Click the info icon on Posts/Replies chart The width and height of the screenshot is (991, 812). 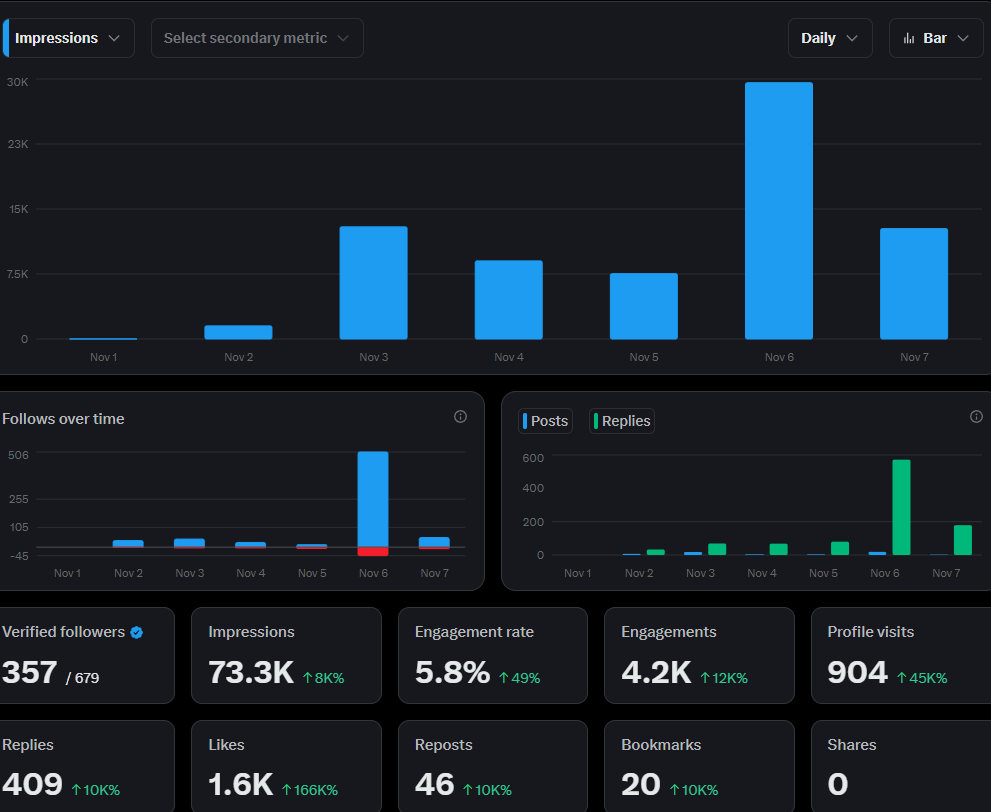tap(976, 416)
